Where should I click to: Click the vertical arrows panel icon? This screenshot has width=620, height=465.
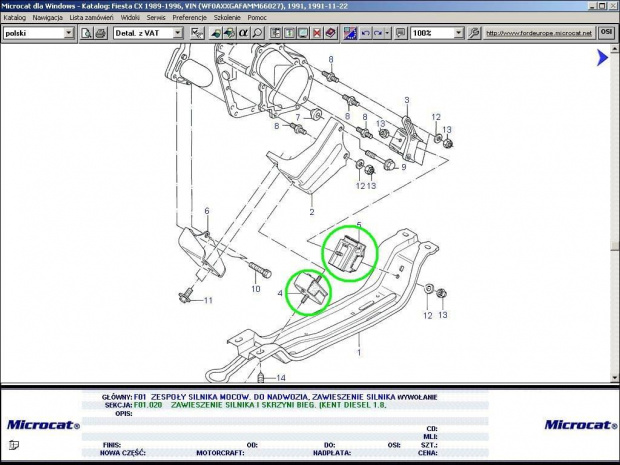point(289,33)
